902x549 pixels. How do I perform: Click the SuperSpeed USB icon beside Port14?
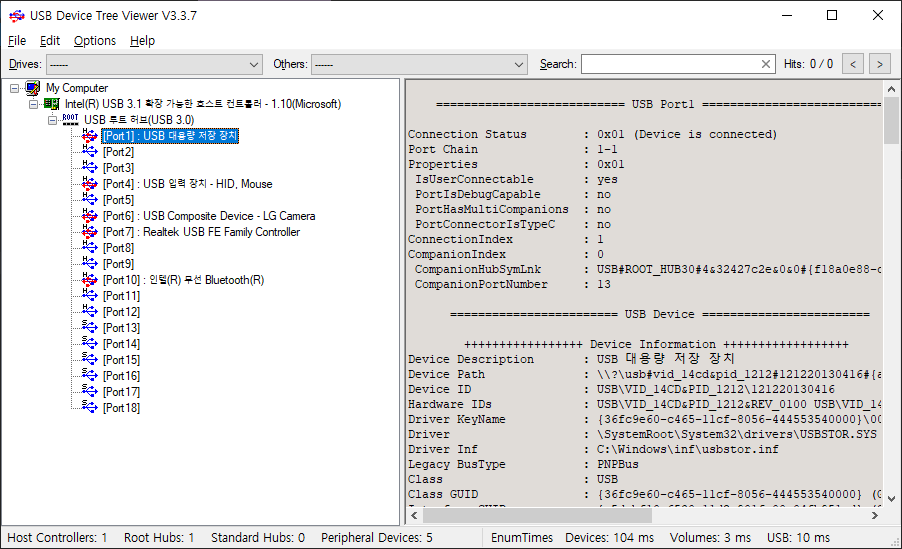[x=89, y=344]
